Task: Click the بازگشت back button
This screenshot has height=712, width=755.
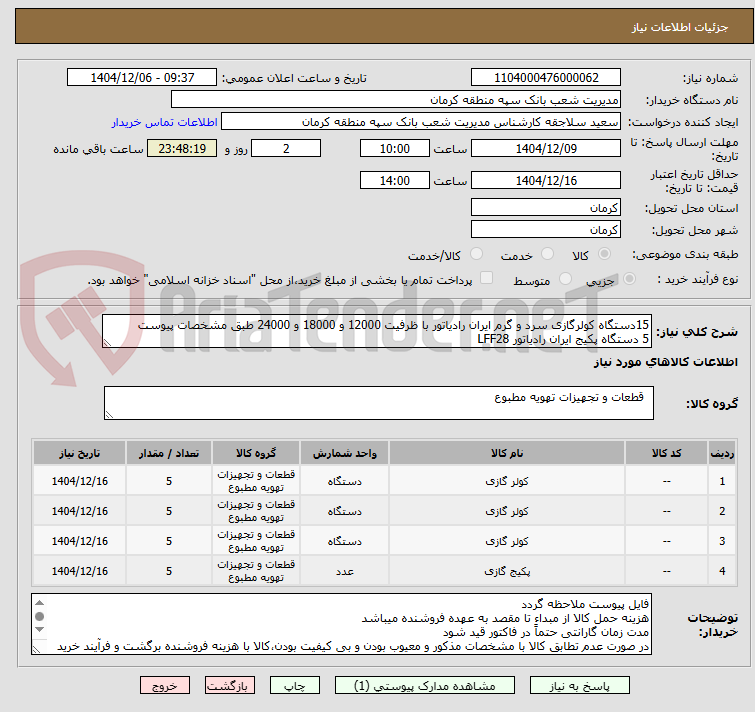Action: click(x=230, y=686)
